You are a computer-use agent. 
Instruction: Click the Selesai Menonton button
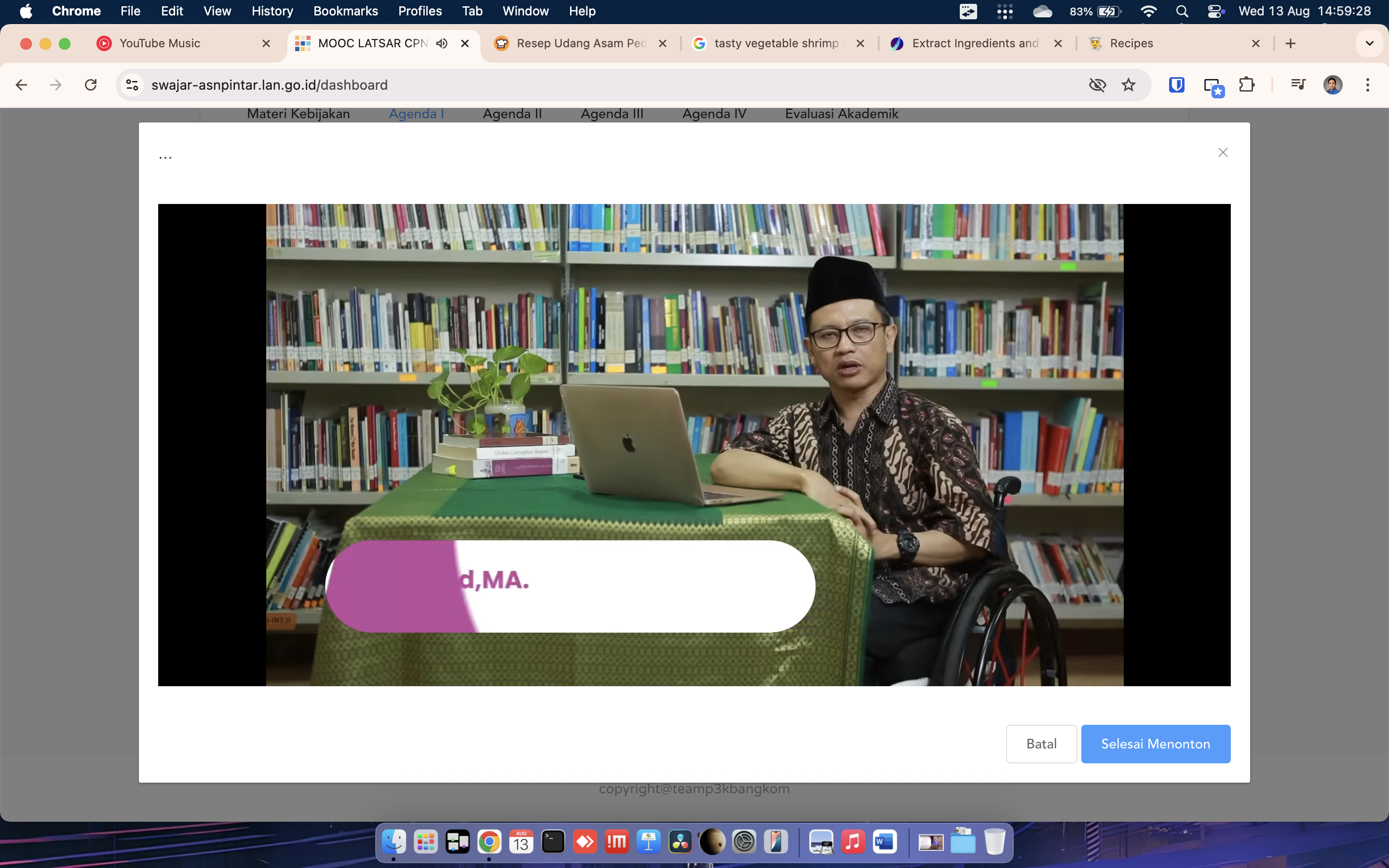pyautogui.click(x=1155, y=744)
